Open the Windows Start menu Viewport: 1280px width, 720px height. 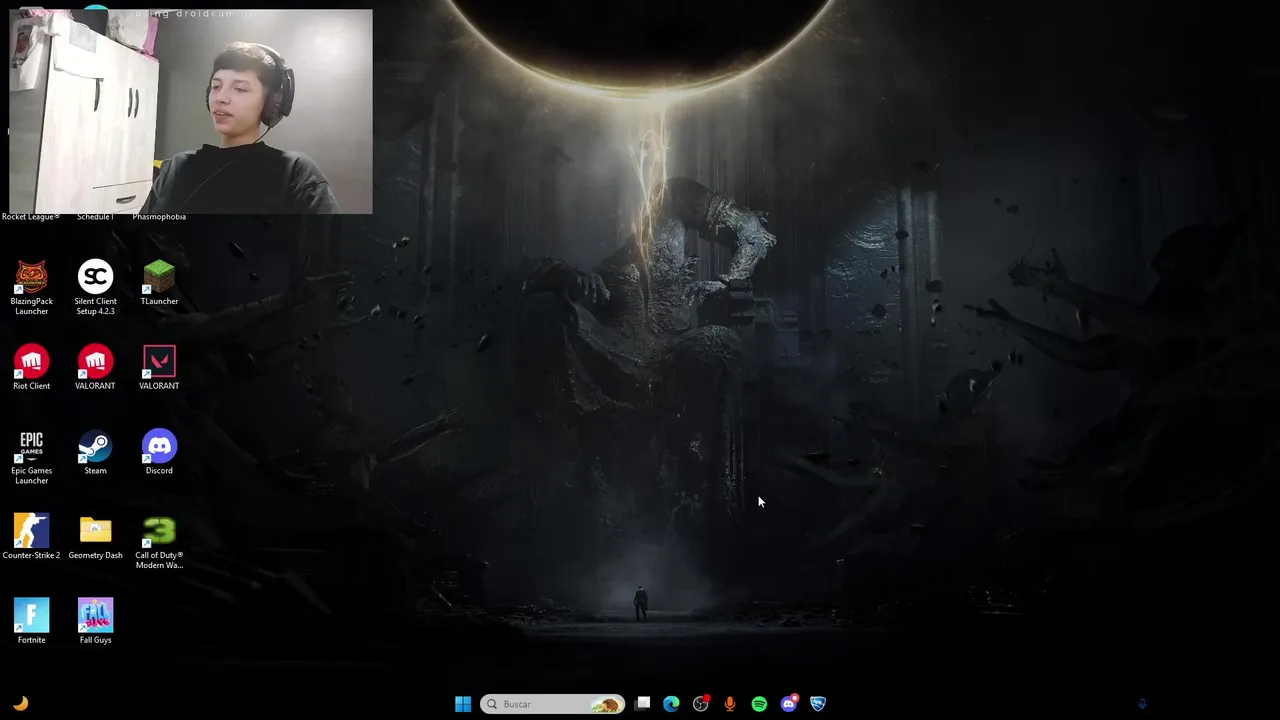[463, 704]
